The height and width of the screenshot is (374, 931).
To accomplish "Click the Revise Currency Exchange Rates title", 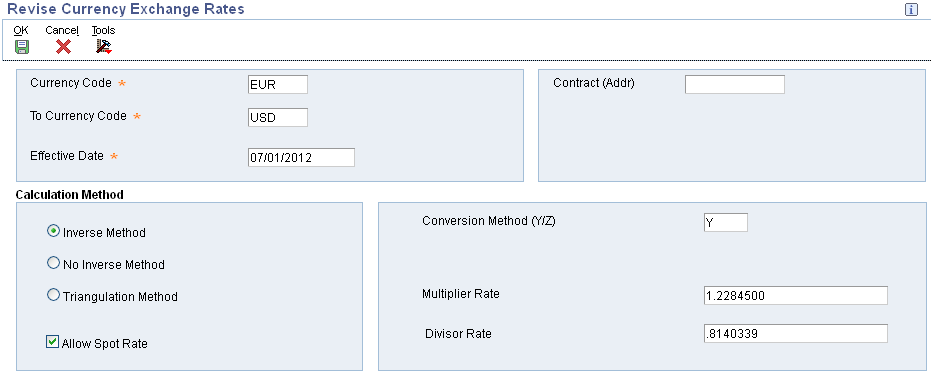I will pyautogui.click(x=126, y=9).
